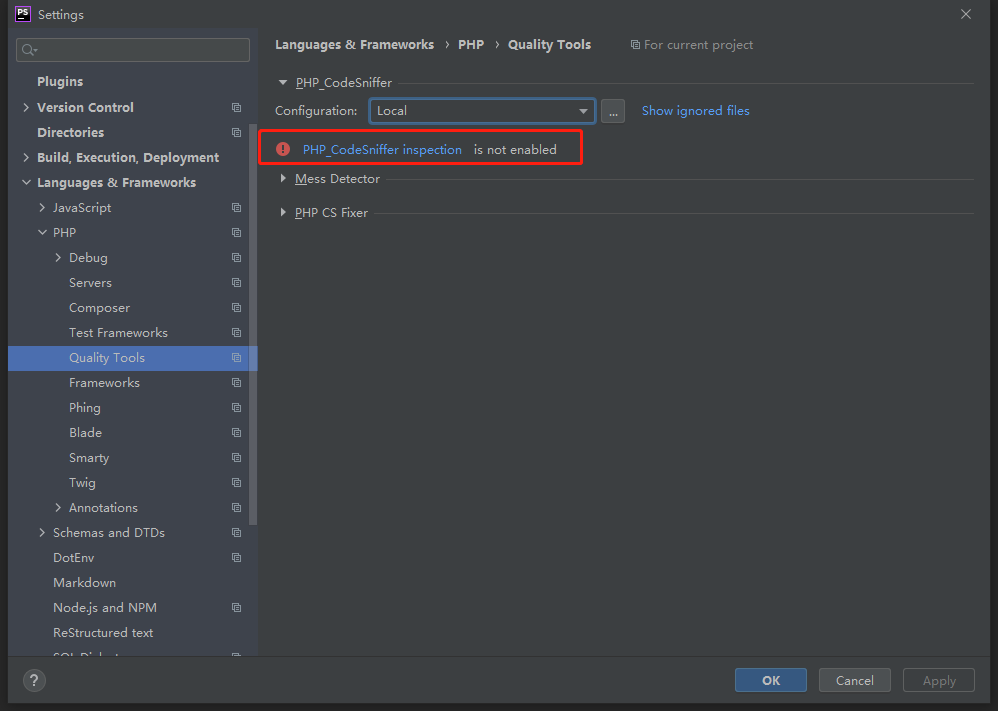Click Languages & Frameworks in the breadcrumb
Screen dimensions: 998x711
(x=355, y=45)
